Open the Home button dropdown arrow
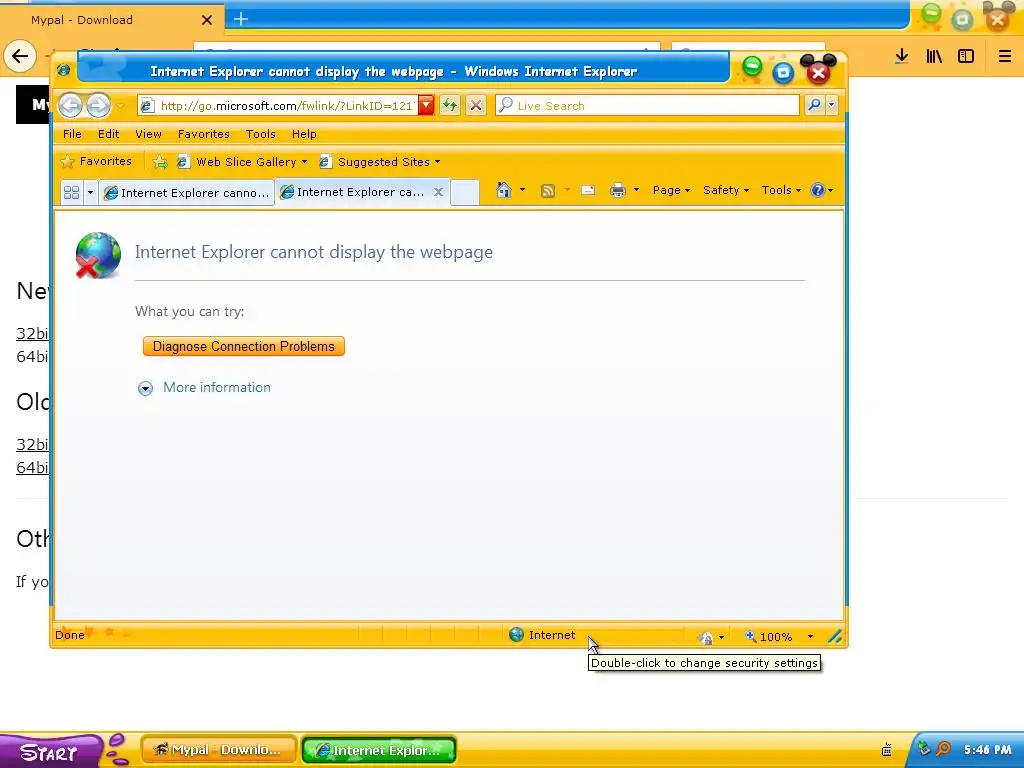 [x=522, y=190]
